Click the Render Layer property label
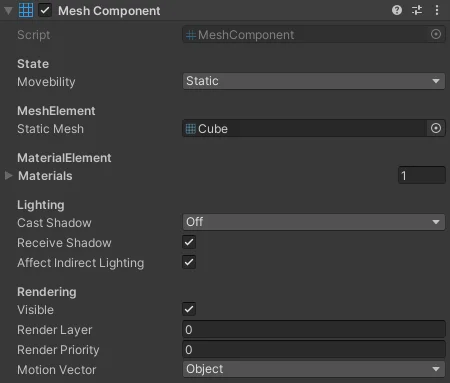The image size is (450, 383). (x=55, y=330)
